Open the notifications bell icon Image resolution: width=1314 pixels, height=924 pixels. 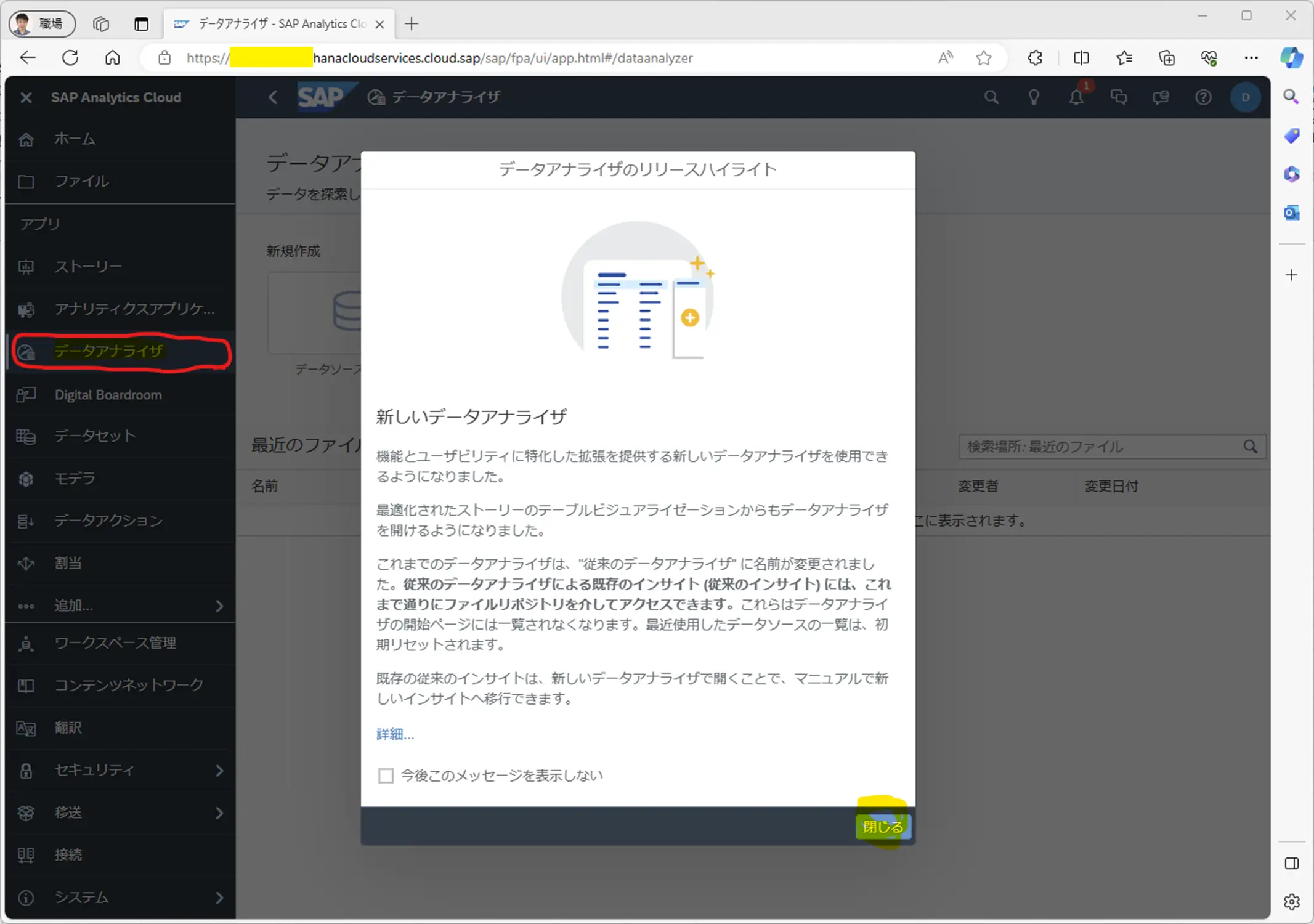[x=1076, y=97]
